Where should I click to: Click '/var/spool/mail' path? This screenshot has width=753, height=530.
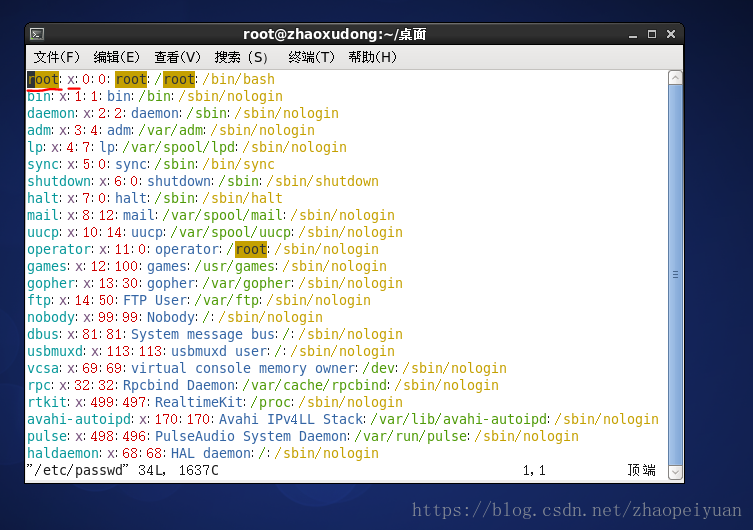pos(223,215)
